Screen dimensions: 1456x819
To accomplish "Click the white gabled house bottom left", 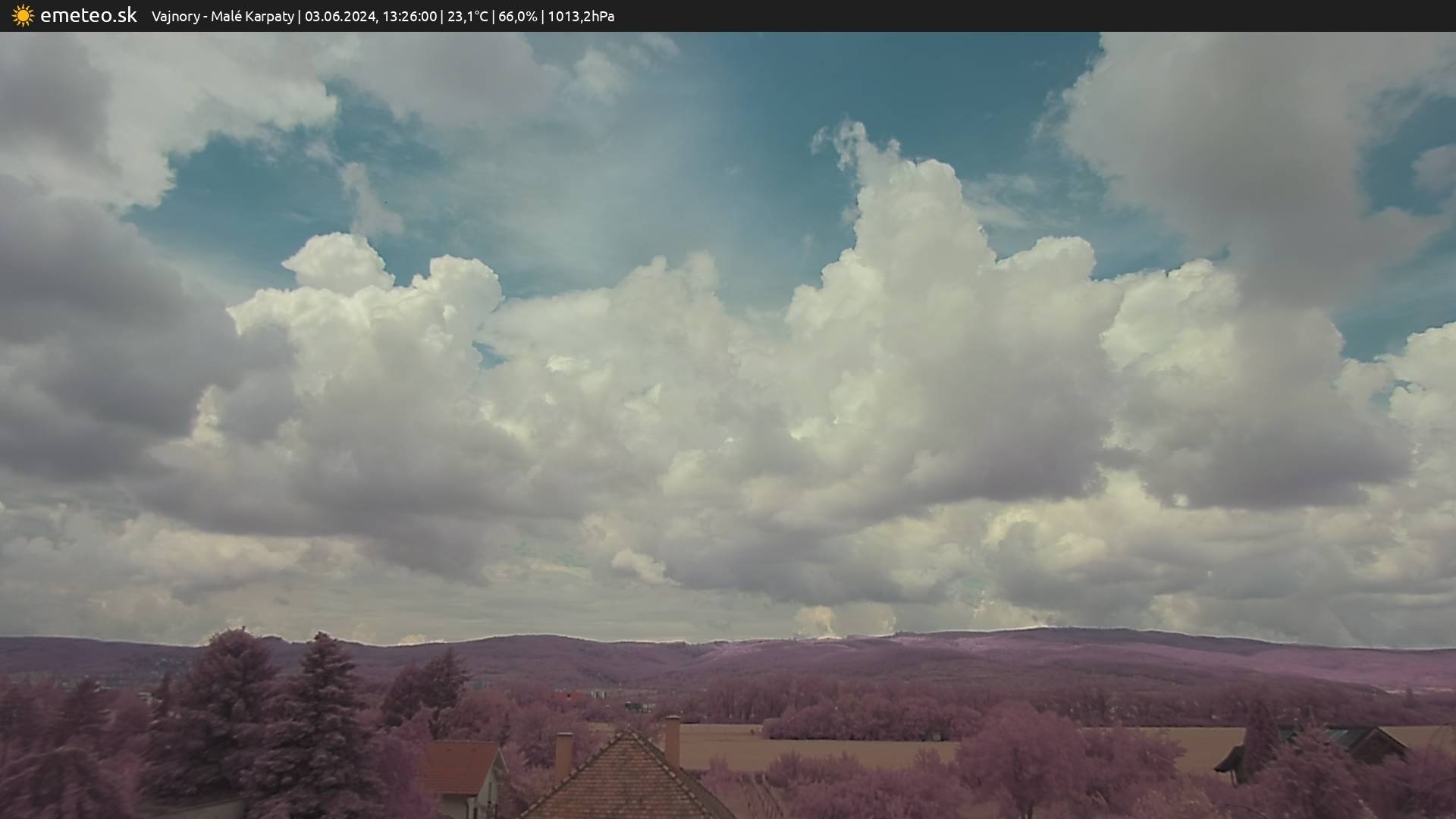I will pyautogui.click(x=466, y=781).
